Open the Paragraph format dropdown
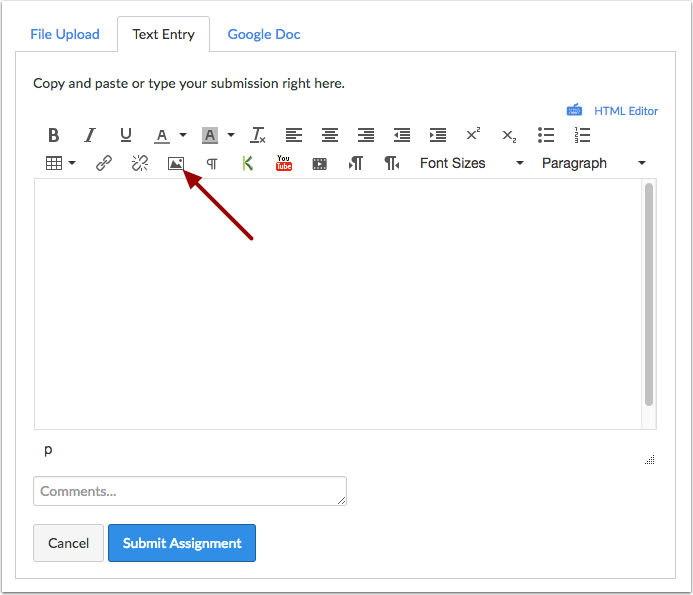The width and height of the screenshot is (693, 595). point(593,163)
